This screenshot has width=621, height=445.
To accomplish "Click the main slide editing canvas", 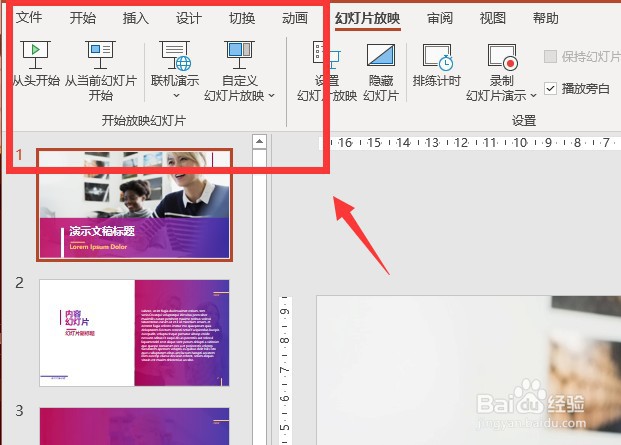I will pyautogui.click(x=469, y=370).
